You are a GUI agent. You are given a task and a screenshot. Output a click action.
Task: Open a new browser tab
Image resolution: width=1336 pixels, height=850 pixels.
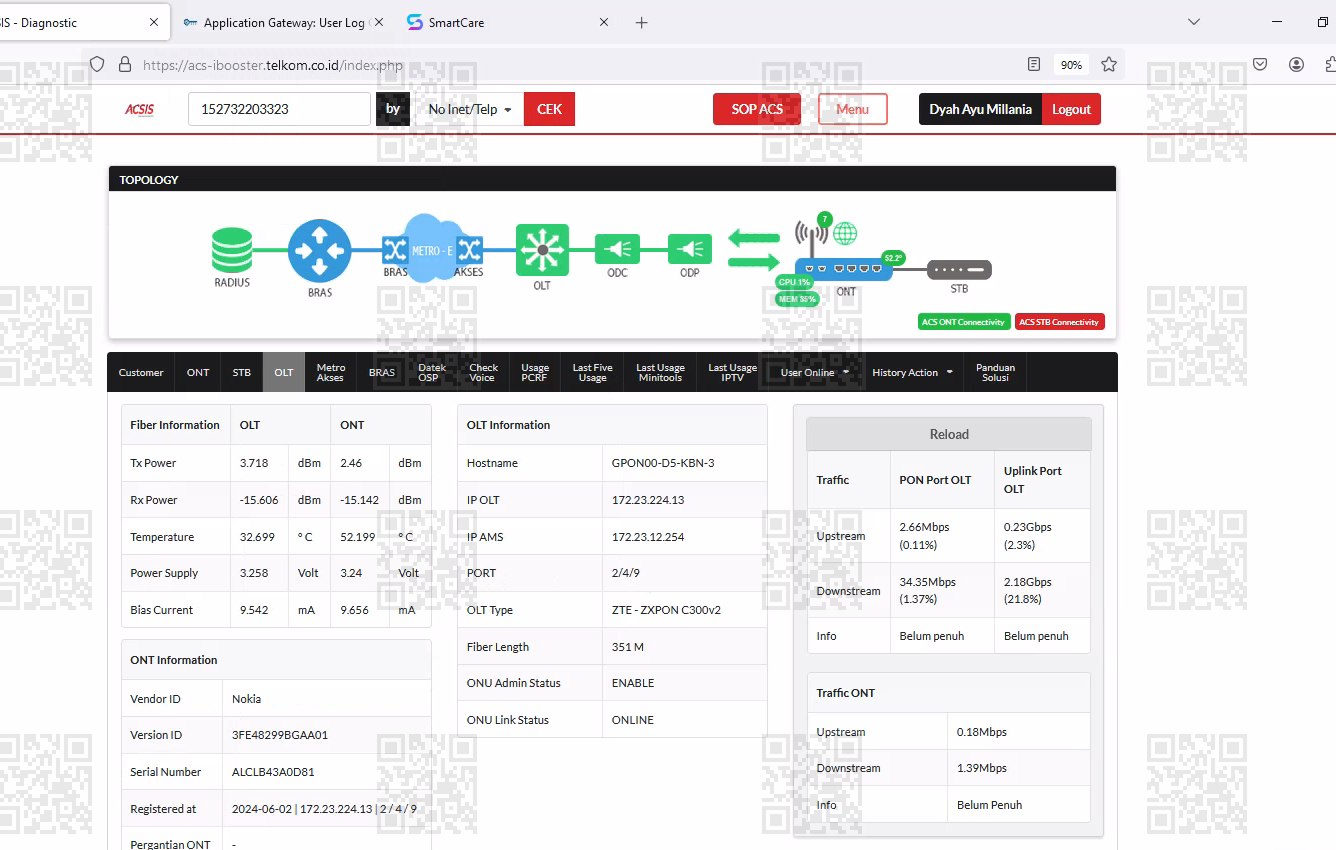coord(642,22)
